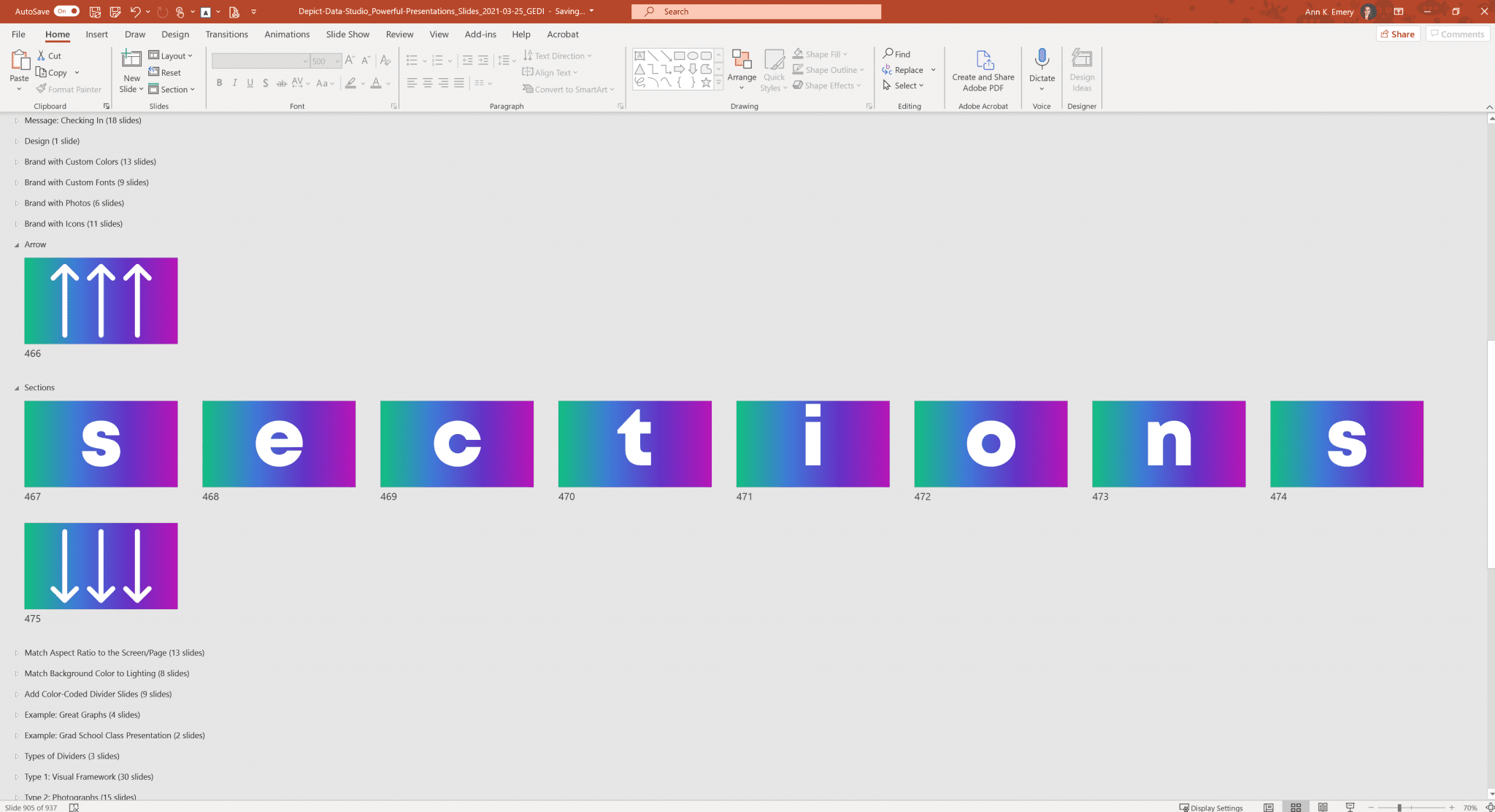Toggle the AutoSave switch
Viewport: 1495px width, 812px height.
coord(66,11)
